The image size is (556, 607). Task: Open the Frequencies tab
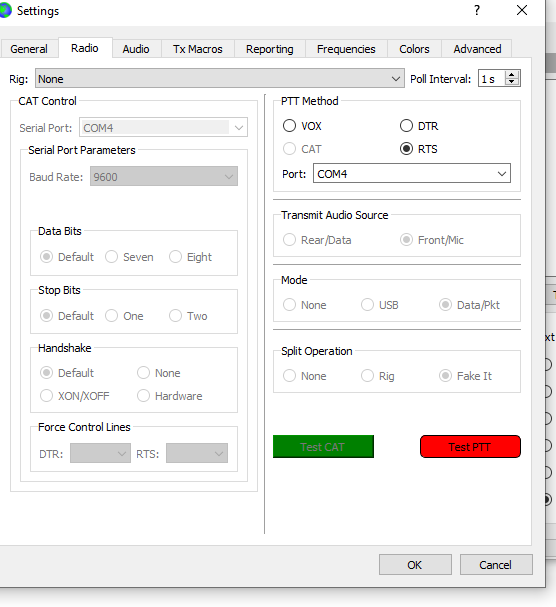tap(346, 49)
